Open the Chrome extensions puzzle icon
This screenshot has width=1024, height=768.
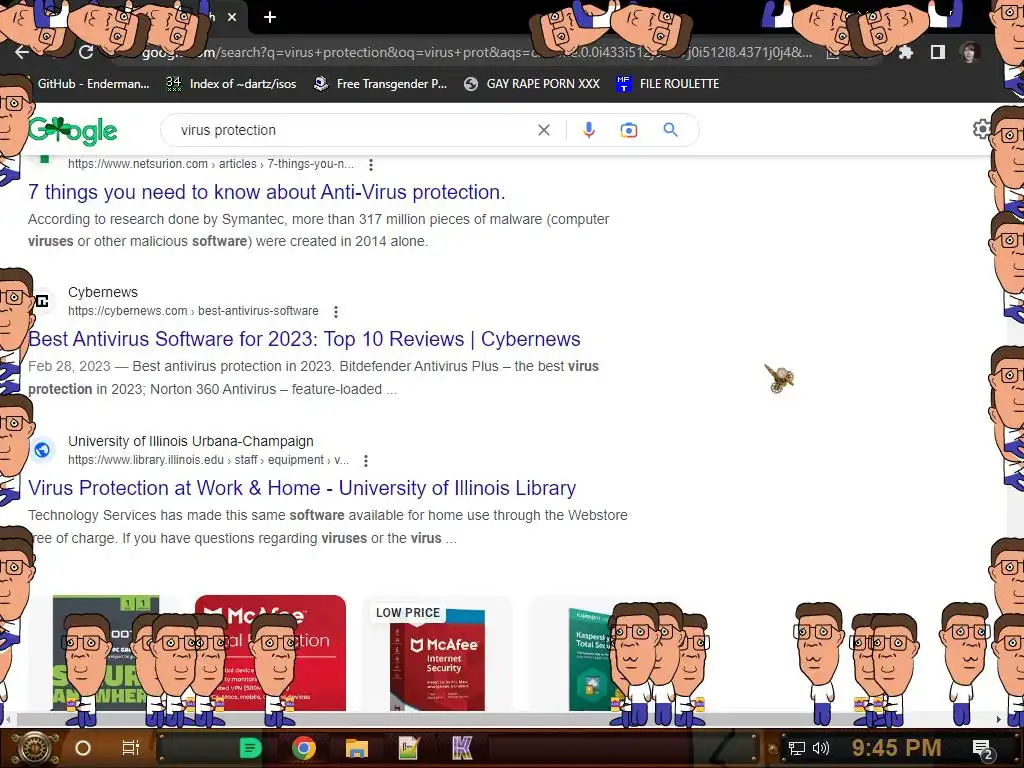click(906, 52)
